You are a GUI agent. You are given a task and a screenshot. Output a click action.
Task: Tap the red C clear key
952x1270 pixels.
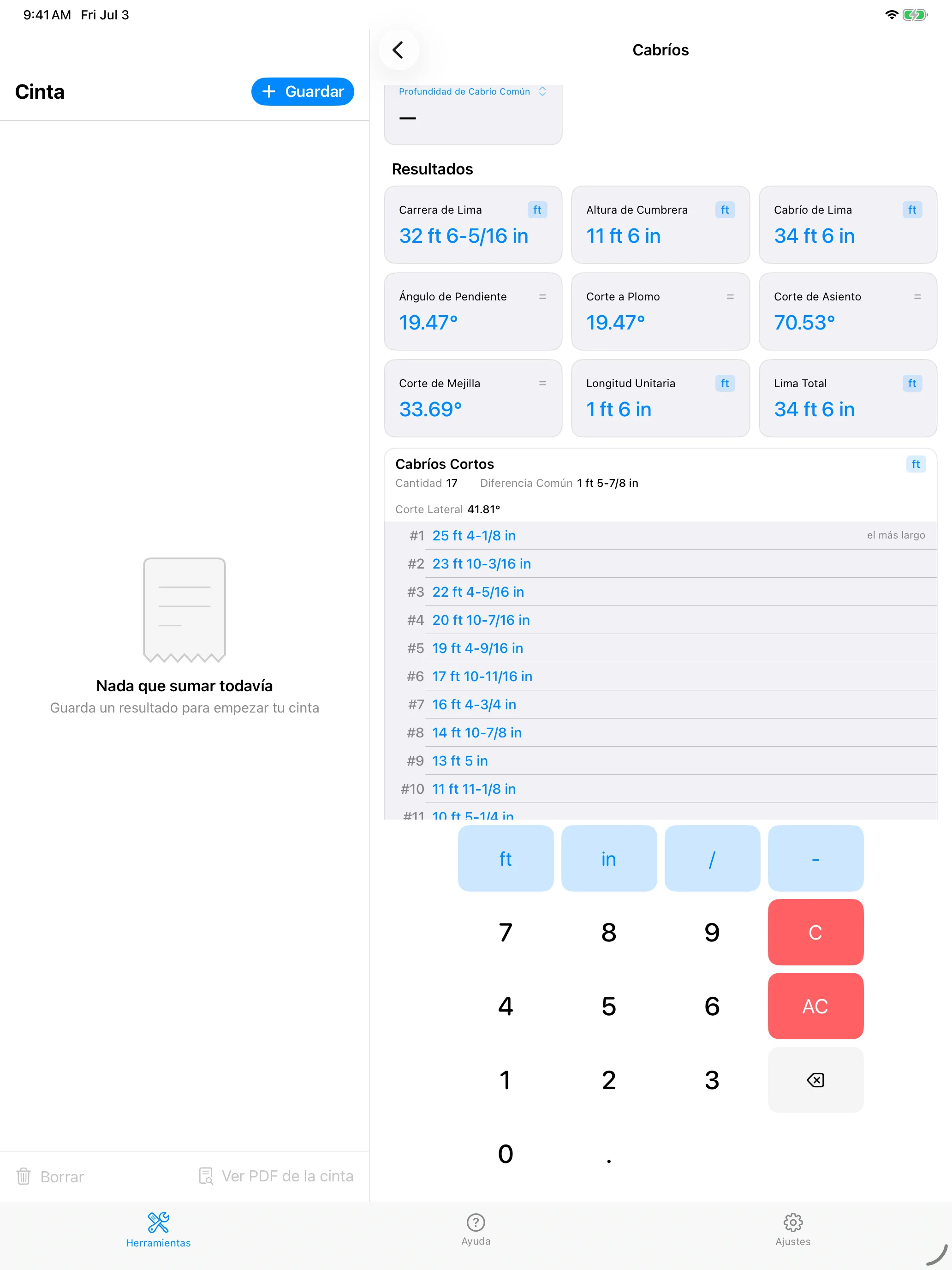[815, 932]
